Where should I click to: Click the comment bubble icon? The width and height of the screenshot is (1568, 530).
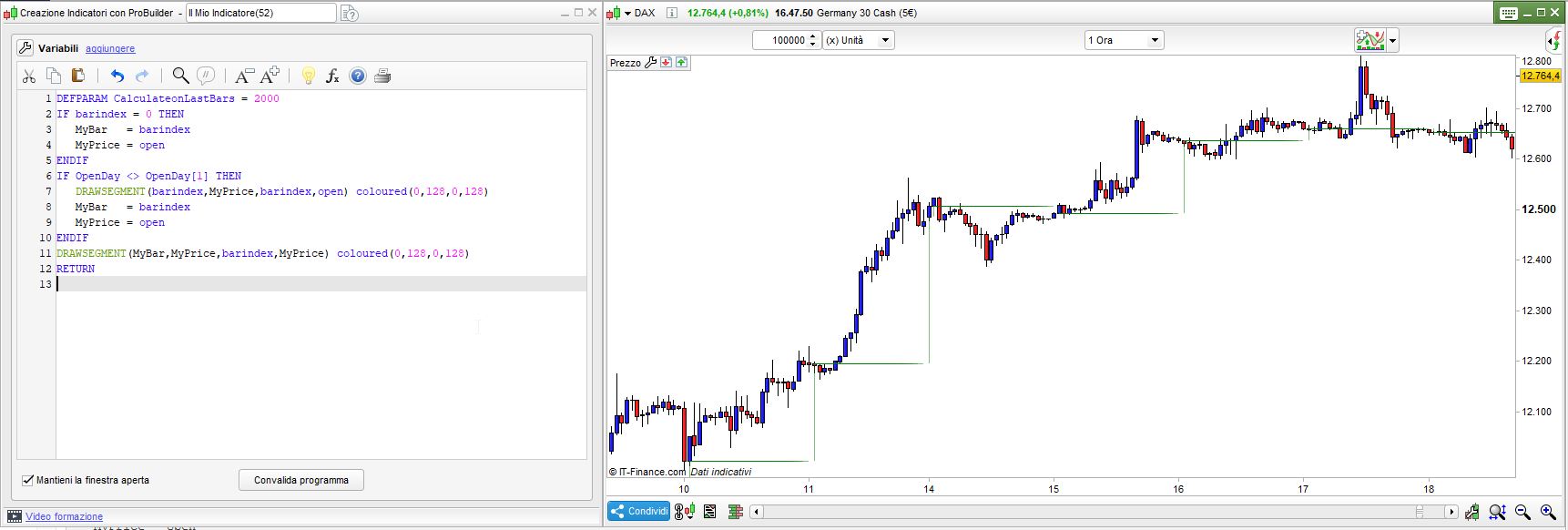click(x=206, y=76)
